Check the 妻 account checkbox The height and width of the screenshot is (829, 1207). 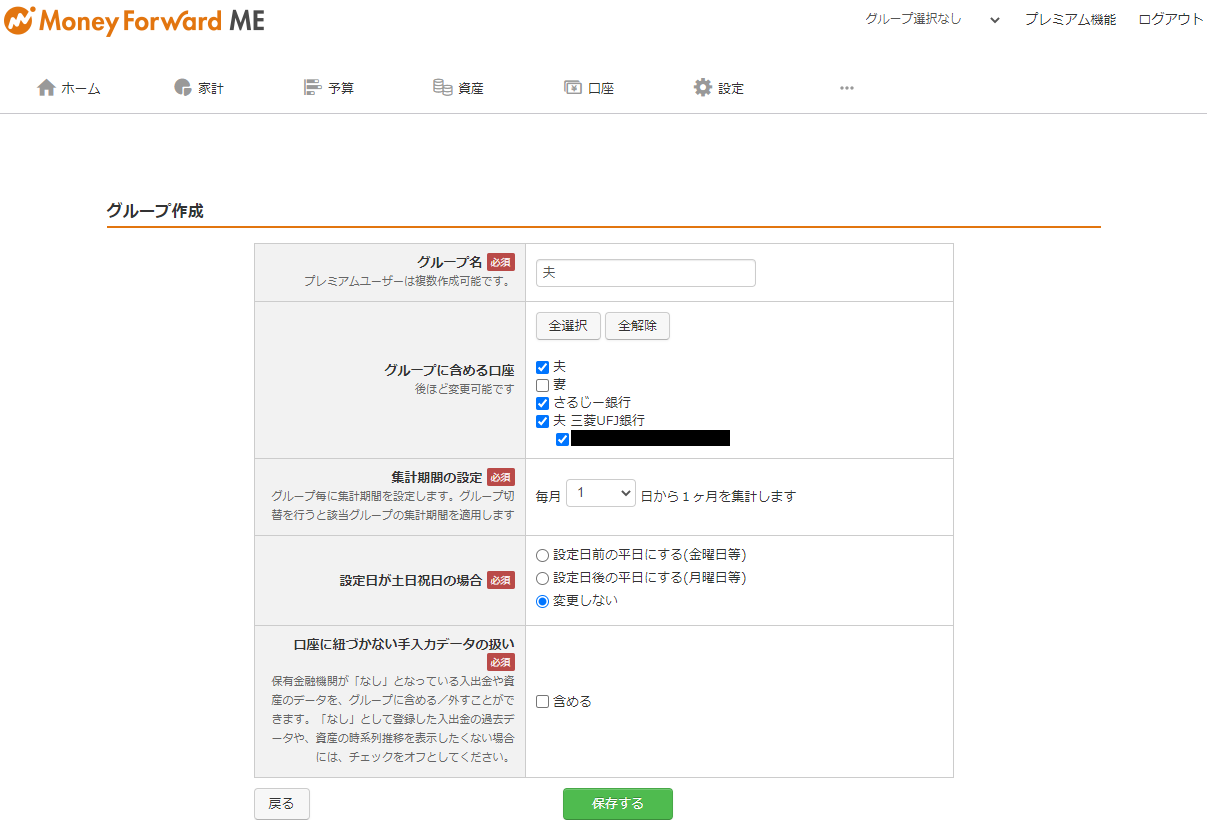coord(543,385)
